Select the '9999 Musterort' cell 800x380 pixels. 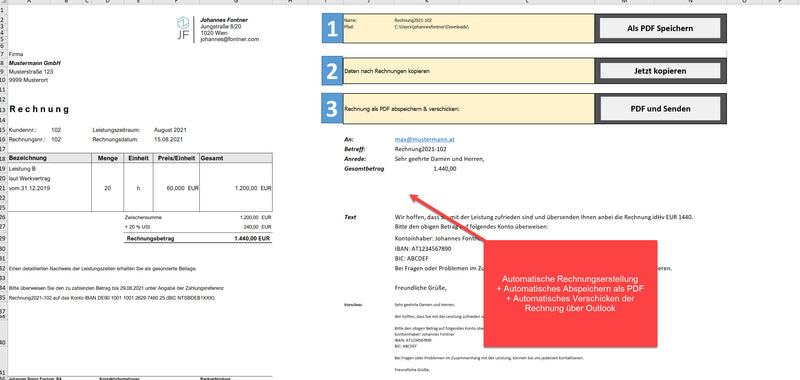tap(29, 80)
